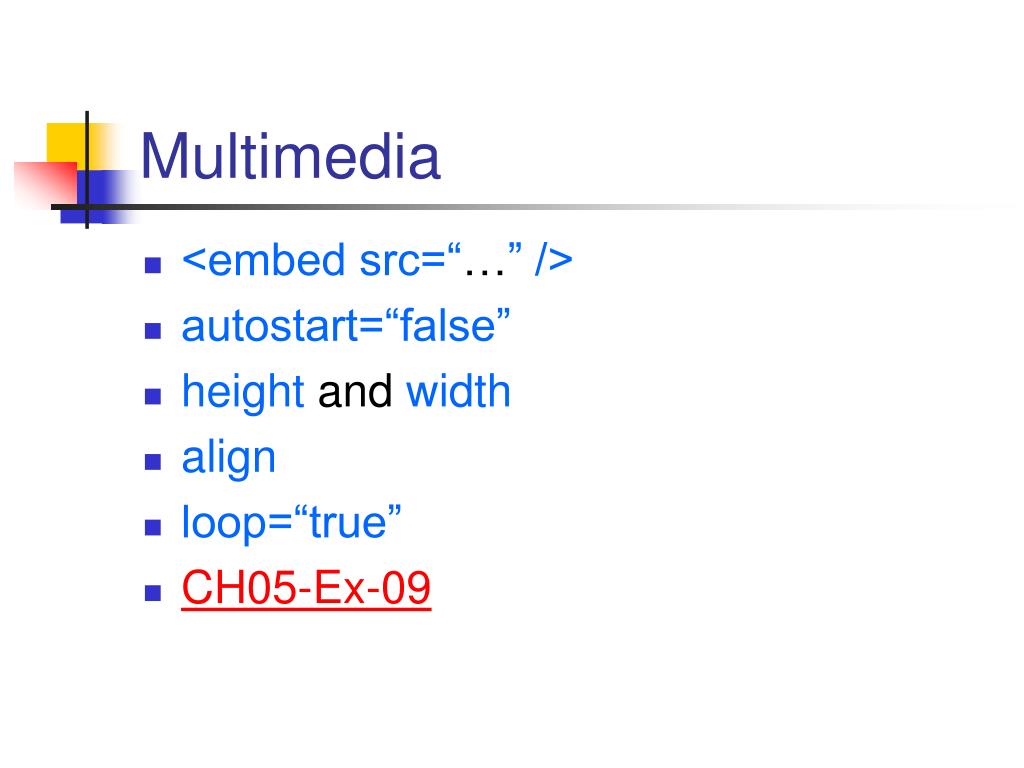Select the autostart="false" bullet text
Image resolution: width=1024 pixels, height=768 pixels.
[346, 325]
